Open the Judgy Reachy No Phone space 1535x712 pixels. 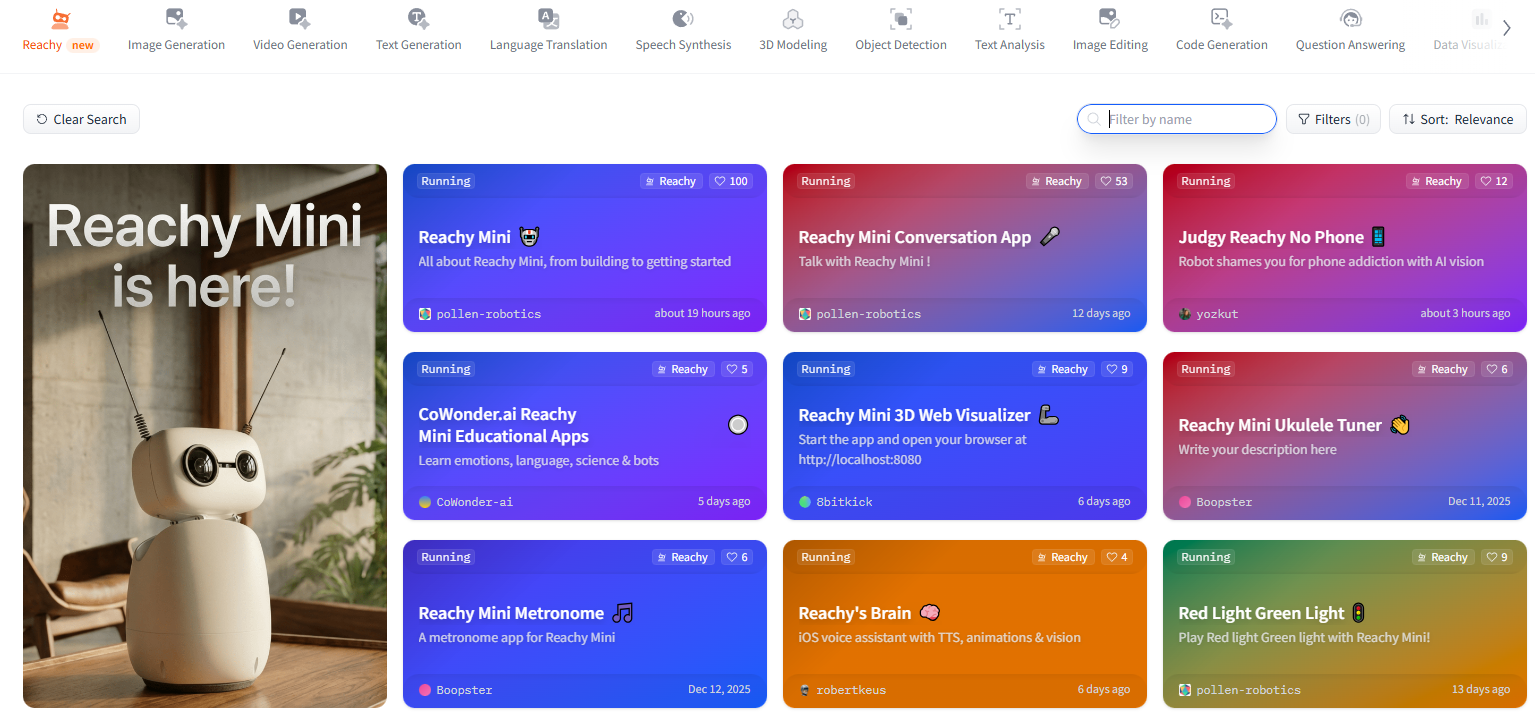tap(1345, 248)
